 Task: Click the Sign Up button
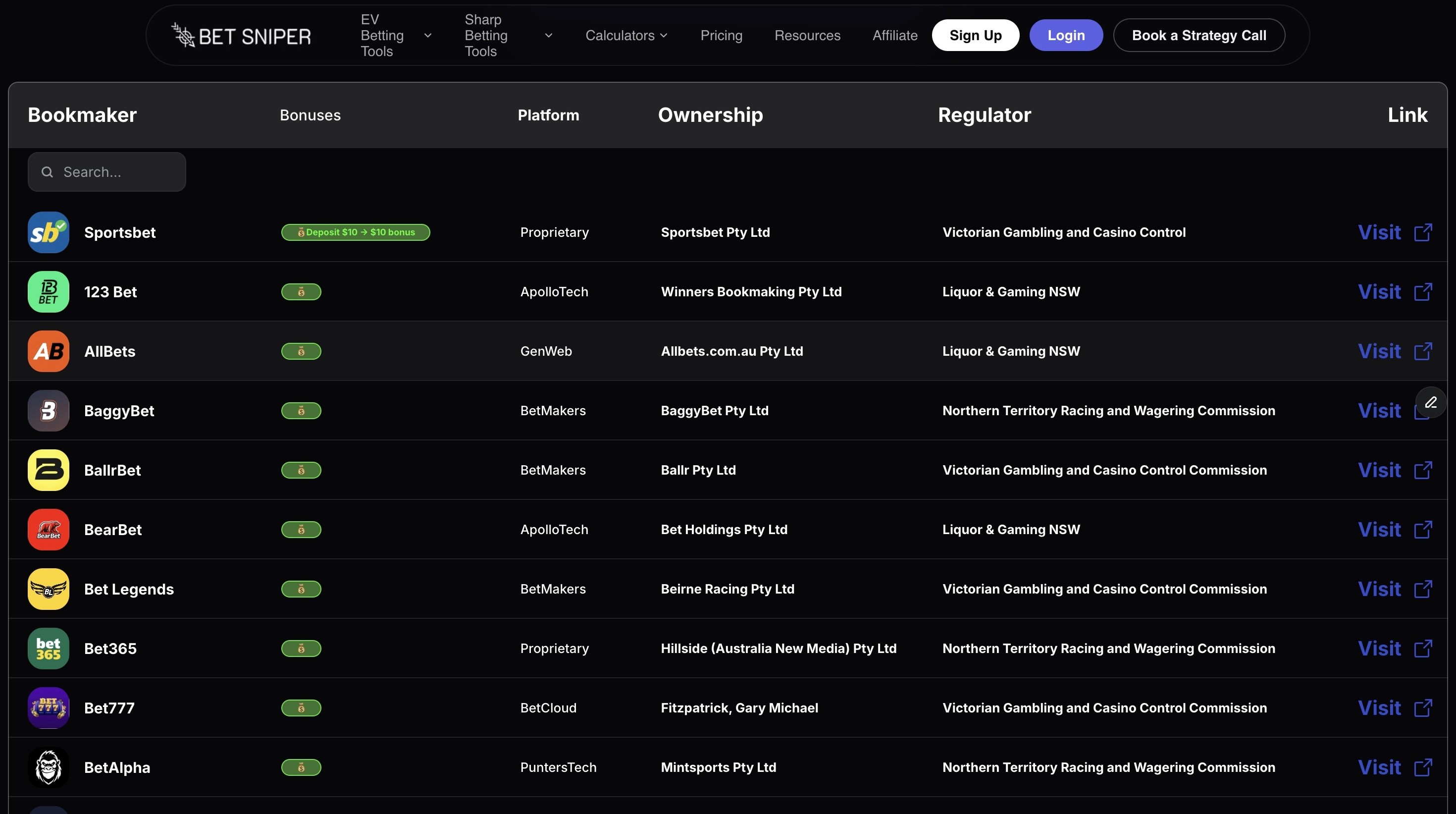976,35
